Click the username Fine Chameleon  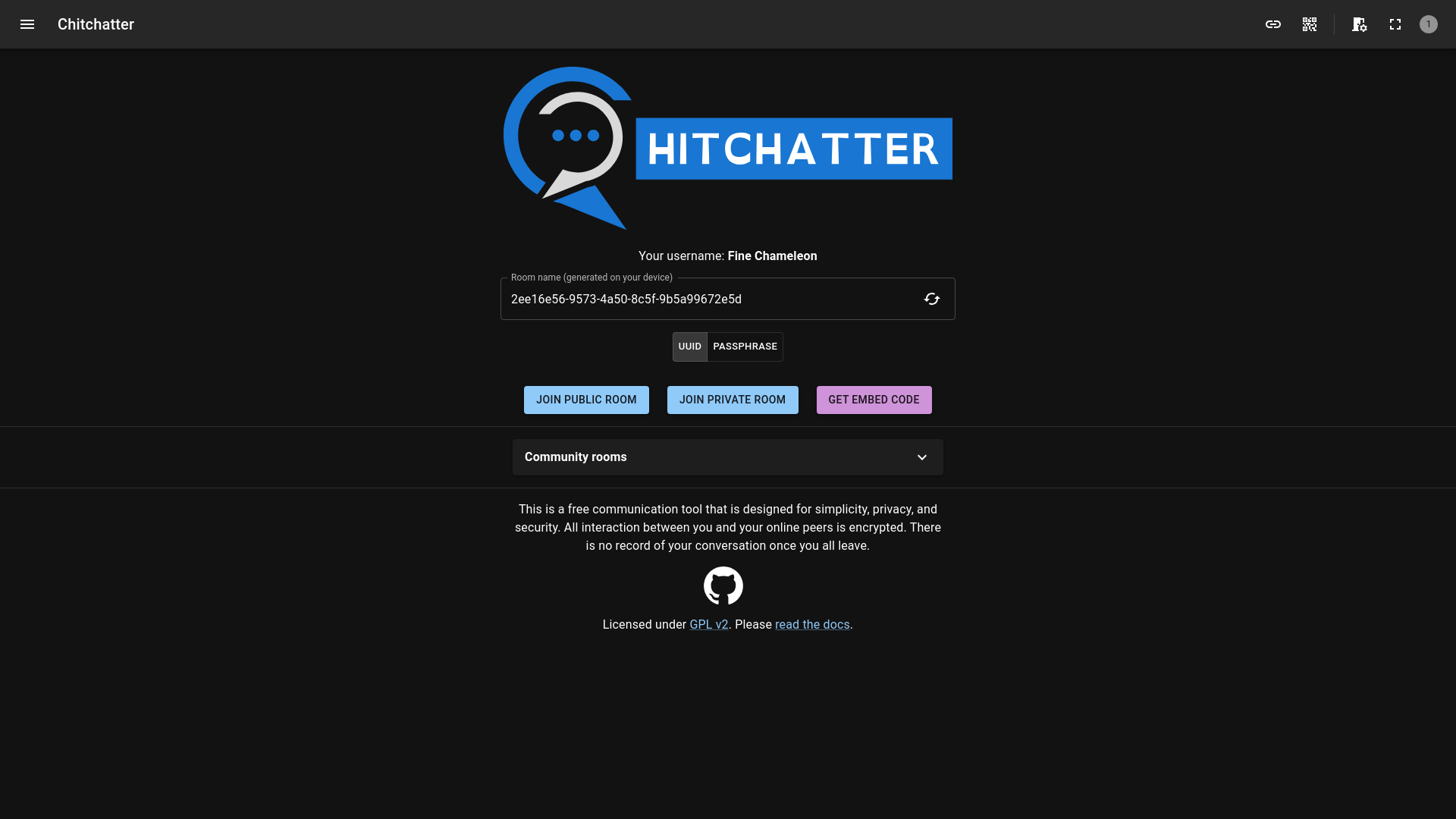[x=772, y=256]
